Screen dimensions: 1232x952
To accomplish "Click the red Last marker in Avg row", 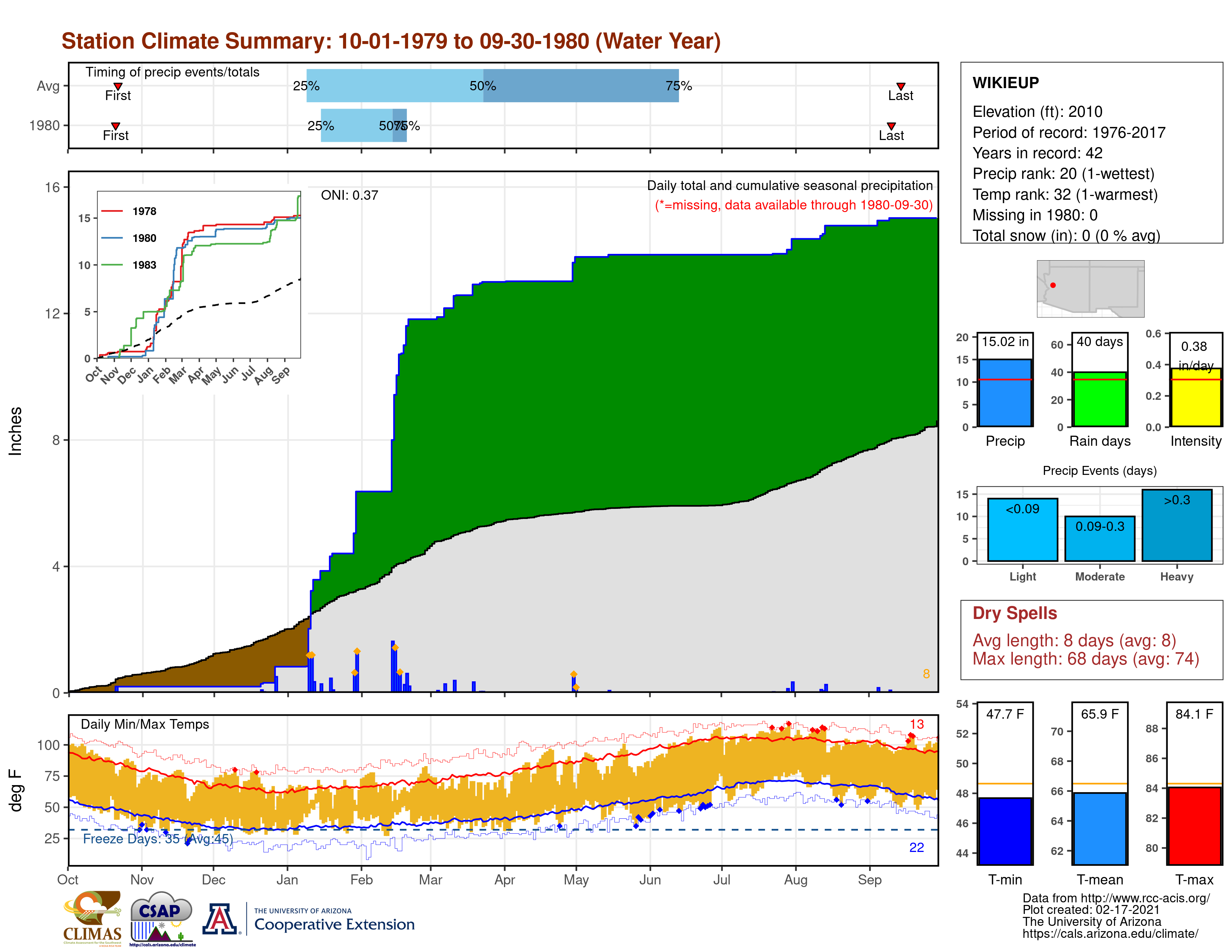I will (x=901, y=86).
